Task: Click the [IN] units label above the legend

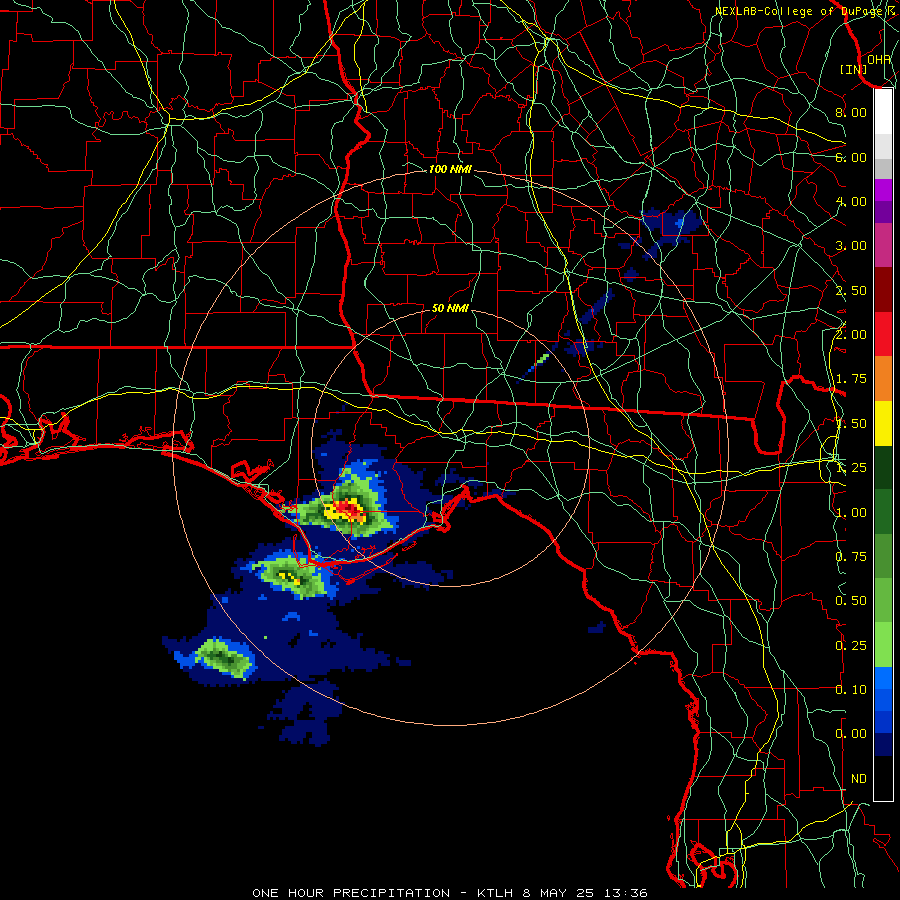Action: tap(854, 69)
